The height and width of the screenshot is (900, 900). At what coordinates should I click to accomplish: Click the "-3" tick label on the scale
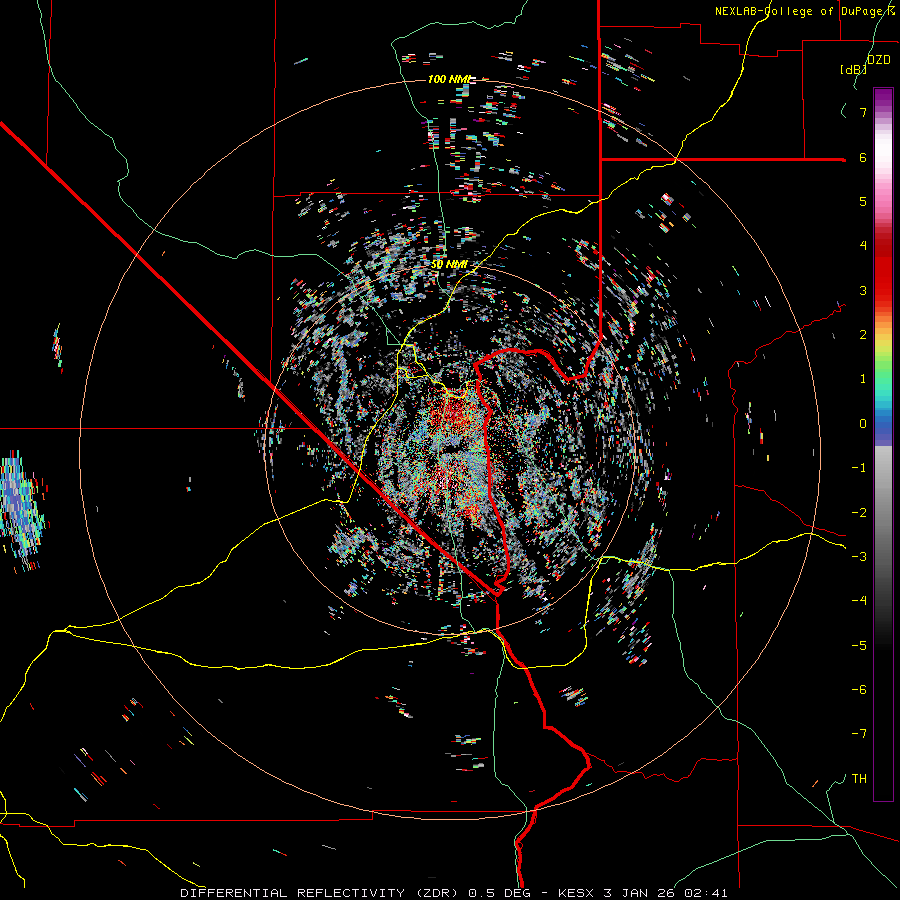pos(859,557)
